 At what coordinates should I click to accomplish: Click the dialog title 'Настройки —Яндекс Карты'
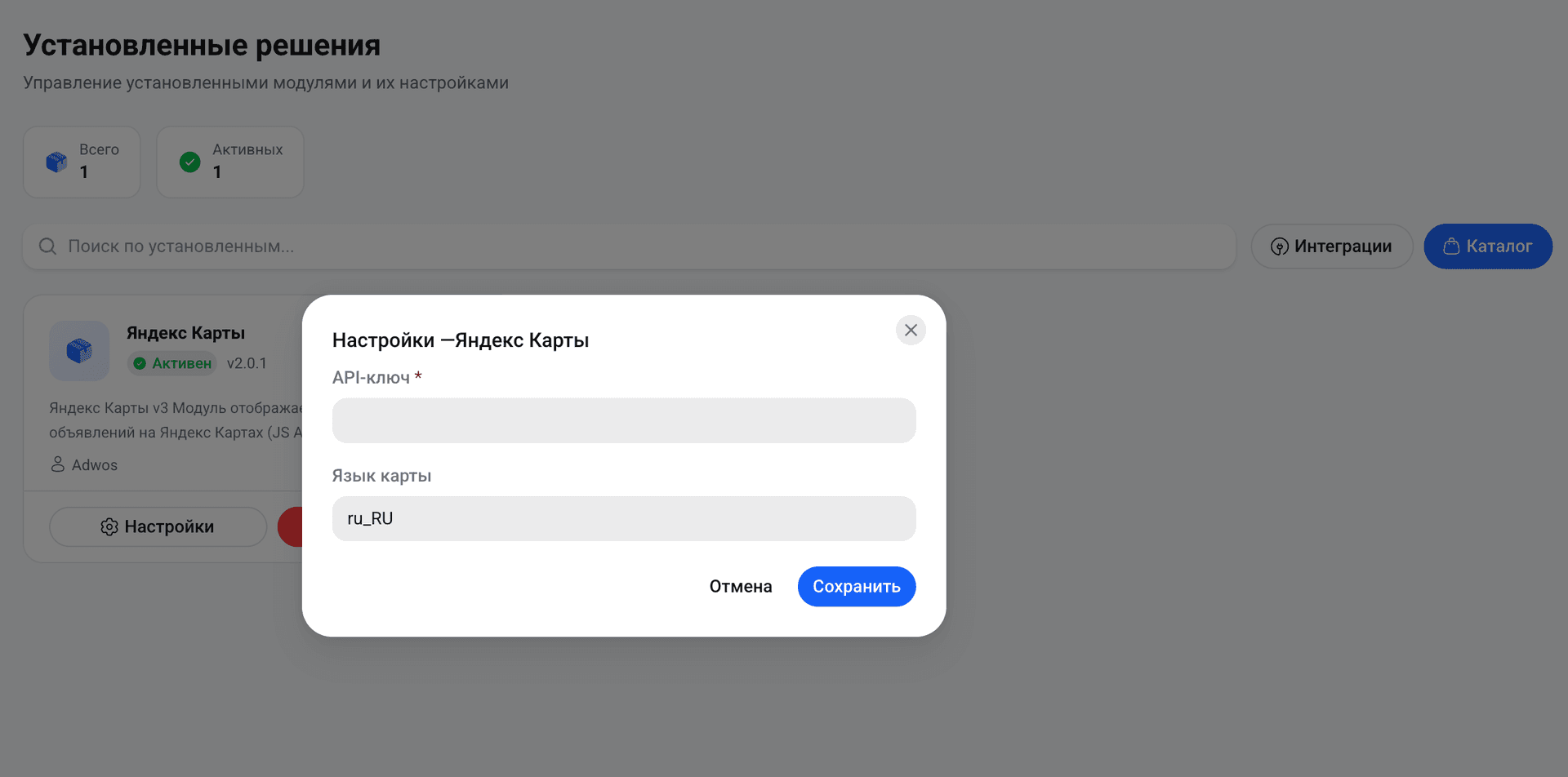pos(461,340)
